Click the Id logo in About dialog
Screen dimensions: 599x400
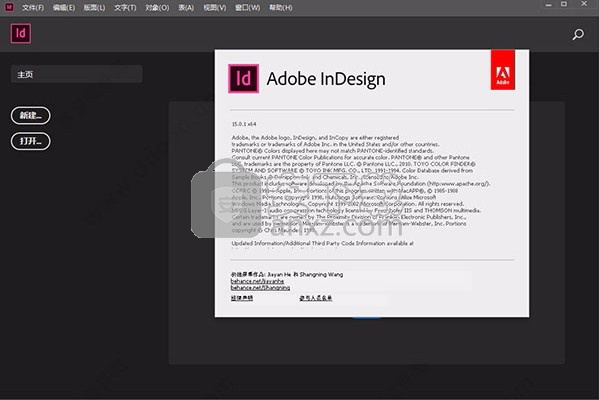[243, 78]
